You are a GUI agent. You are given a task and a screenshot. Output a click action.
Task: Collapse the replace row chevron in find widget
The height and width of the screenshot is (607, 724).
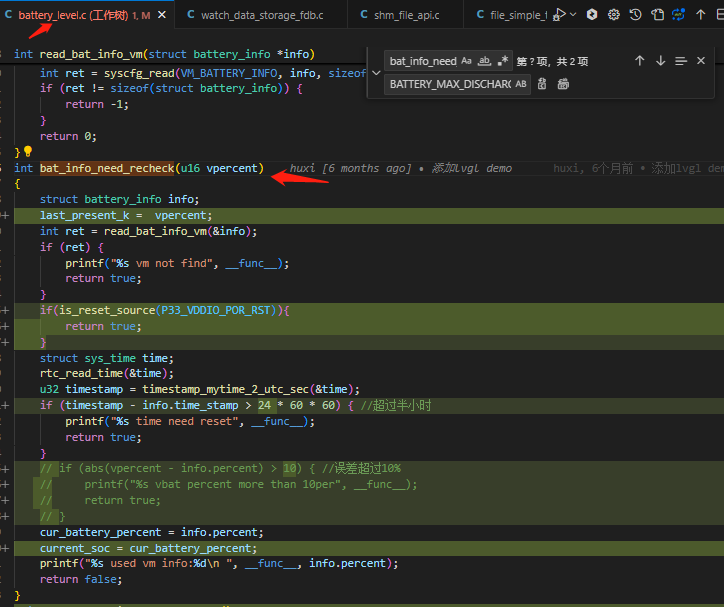tap(376, 73)
